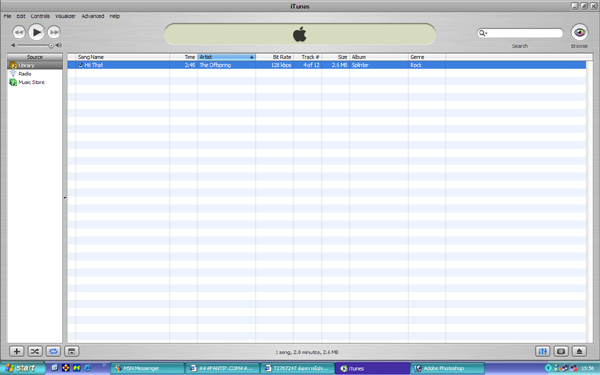Click the Source panel header
Viewport: 600px width, 375px height.
[35, 57]
